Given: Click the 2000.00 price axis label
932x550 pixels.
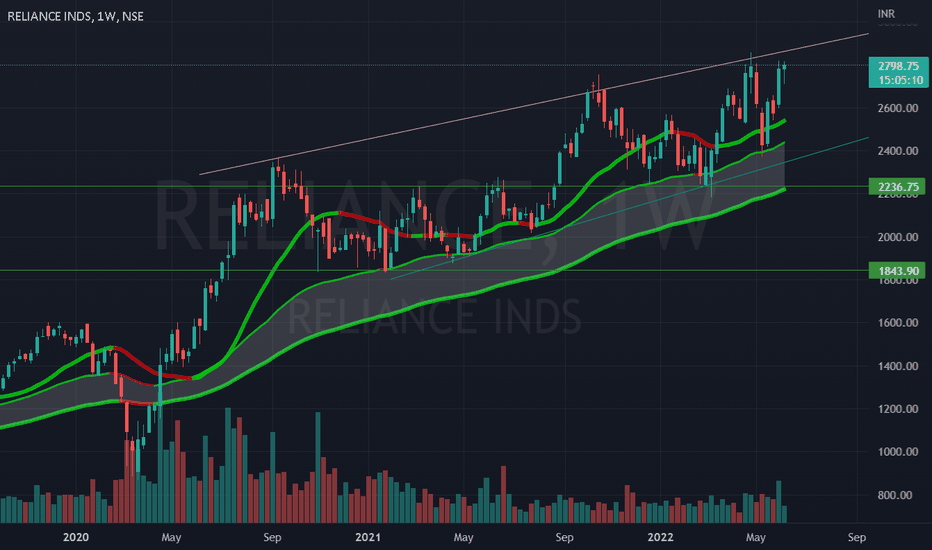Looking at the screenshot, I should tap(898, 237).
